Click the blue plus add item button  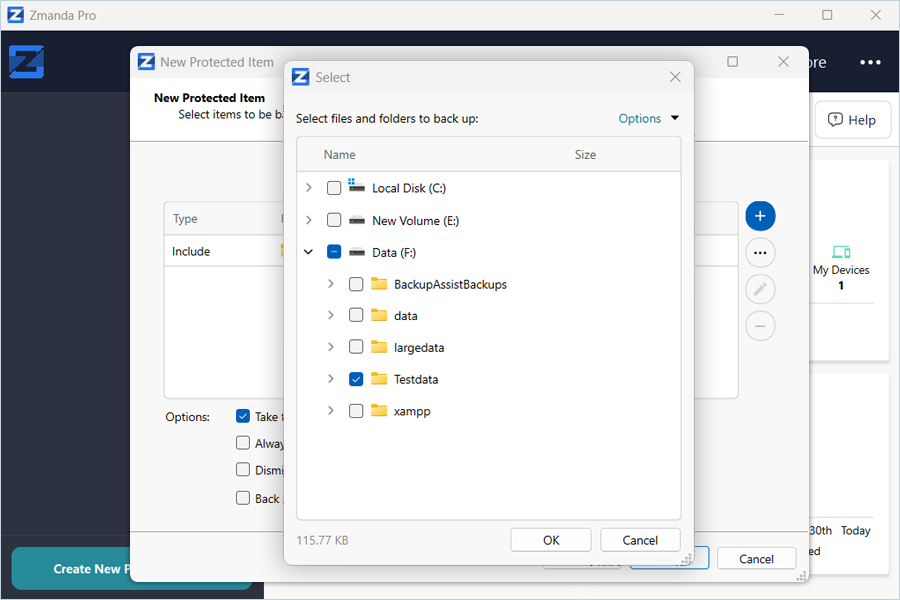coord(760,216)
